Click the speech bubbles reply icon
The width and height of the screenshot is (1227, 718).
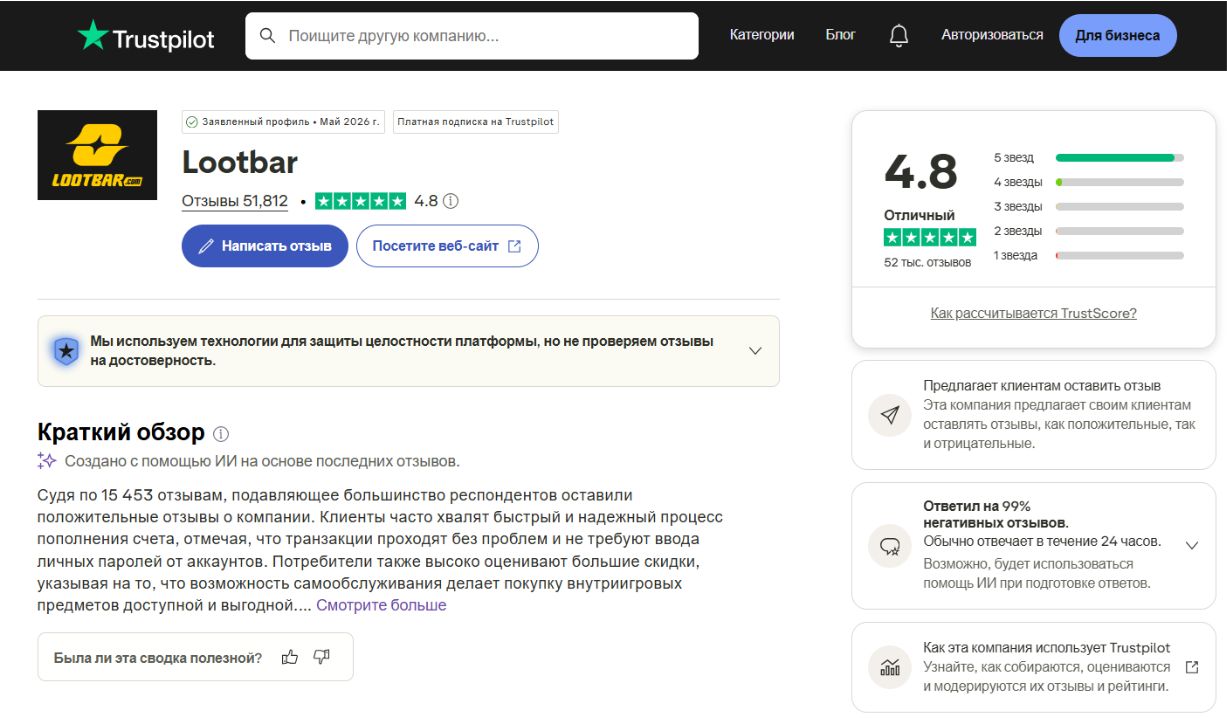pos(889,546)
